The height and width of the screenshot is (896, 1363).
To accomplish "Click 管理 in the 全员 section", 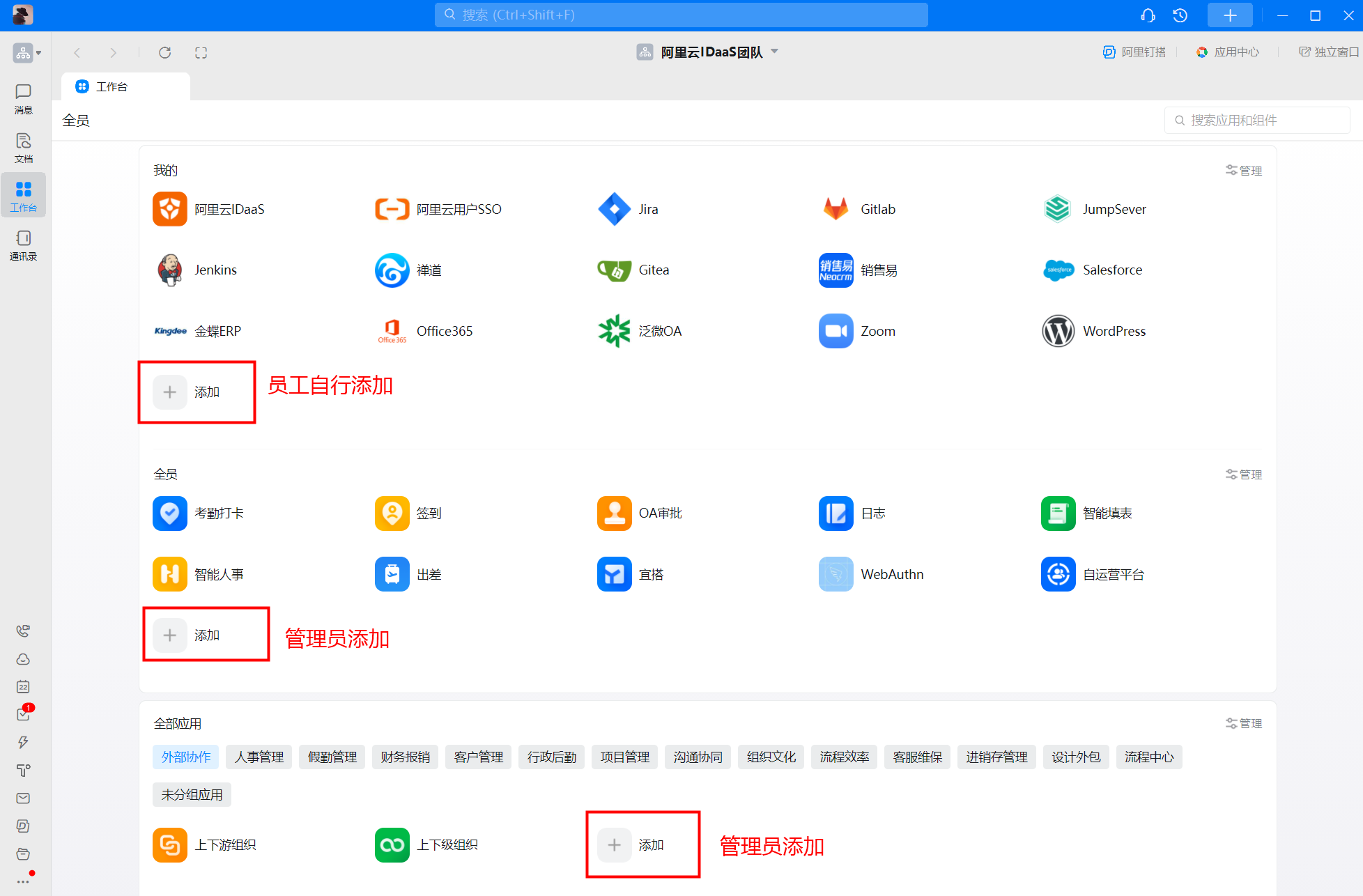I will click(x=1244, y=474).
